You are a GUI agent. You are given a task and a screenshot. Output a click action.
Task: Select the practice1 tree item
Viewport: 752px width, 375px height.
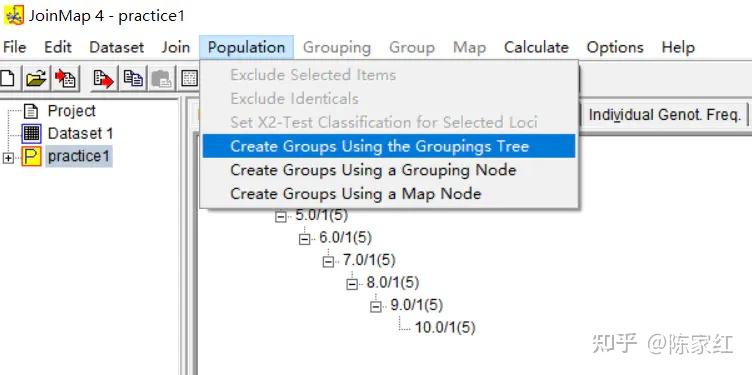coord(79,156)
